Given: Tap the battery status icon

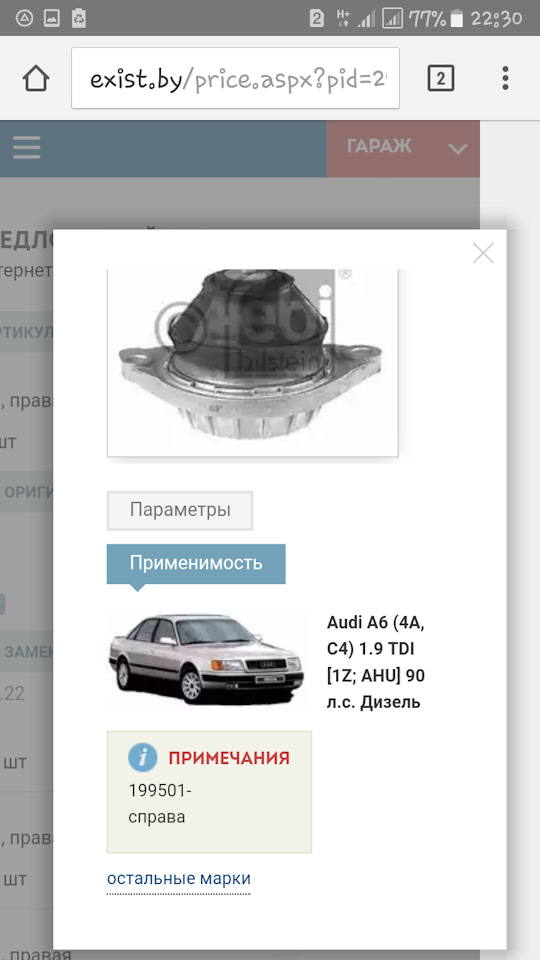Looking at the screenshot, I should tap(457, 18).
